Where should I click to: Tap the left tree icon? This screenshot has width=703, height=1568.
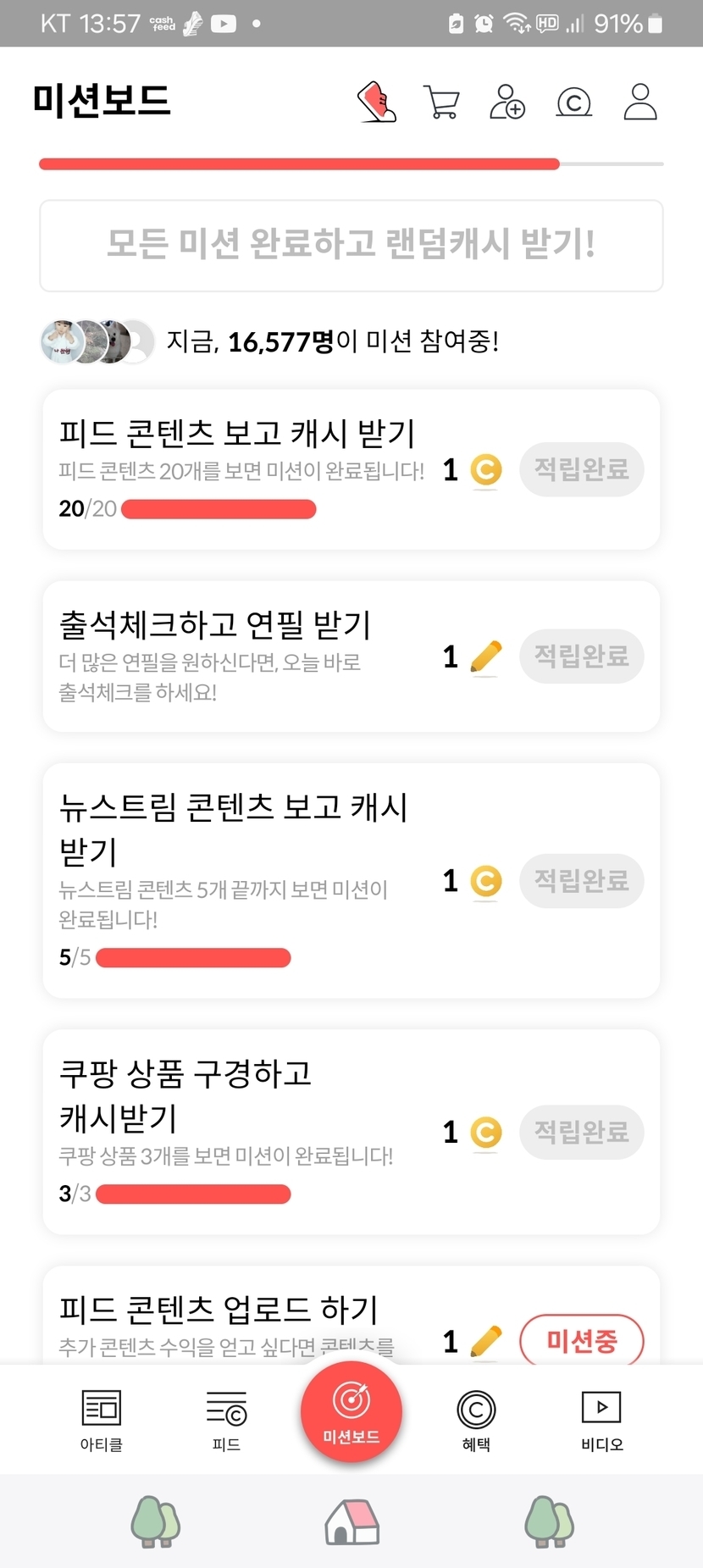tap(155, 1521)
